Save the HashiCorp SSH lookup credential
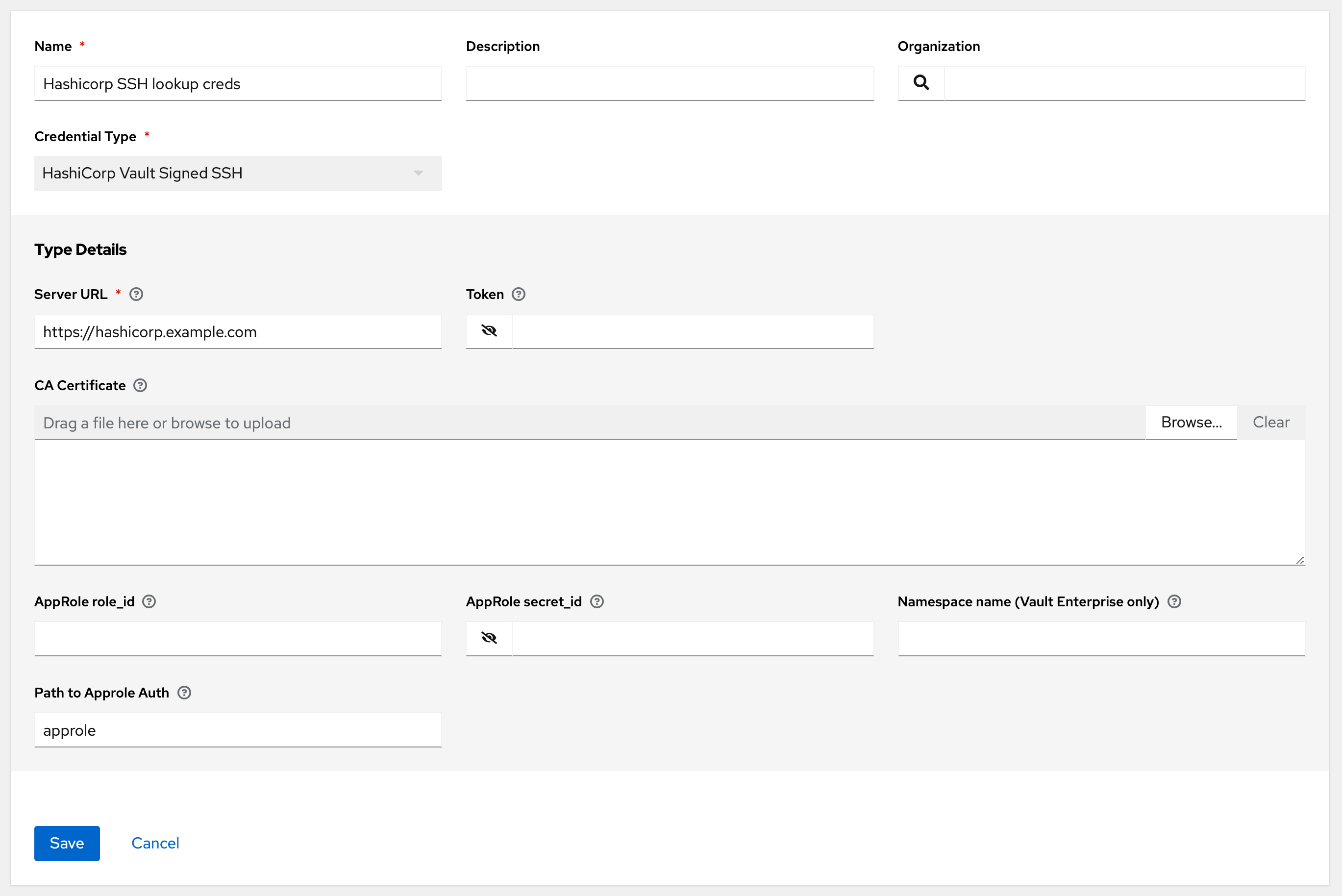Screen dimensions: 1342x896 coord(66,843)
